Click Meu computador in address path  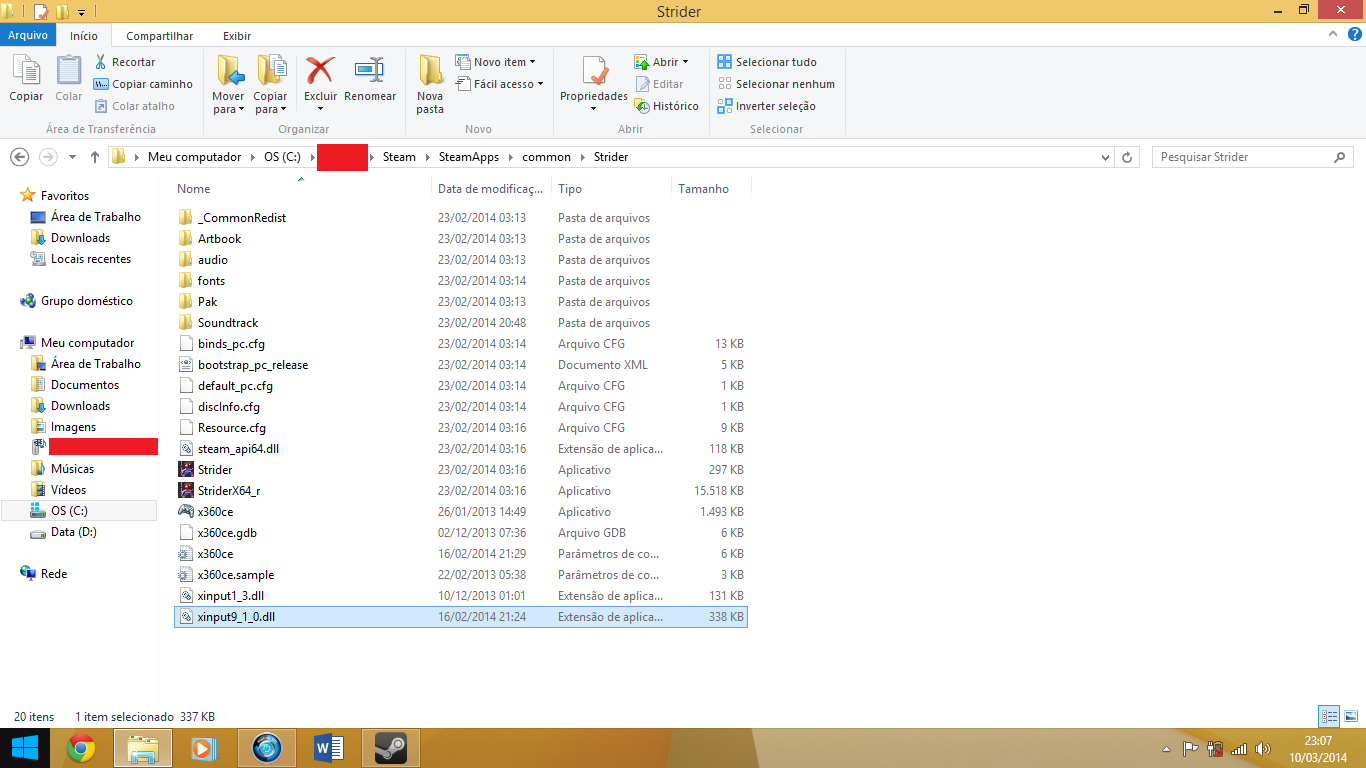tap(194, 157)
